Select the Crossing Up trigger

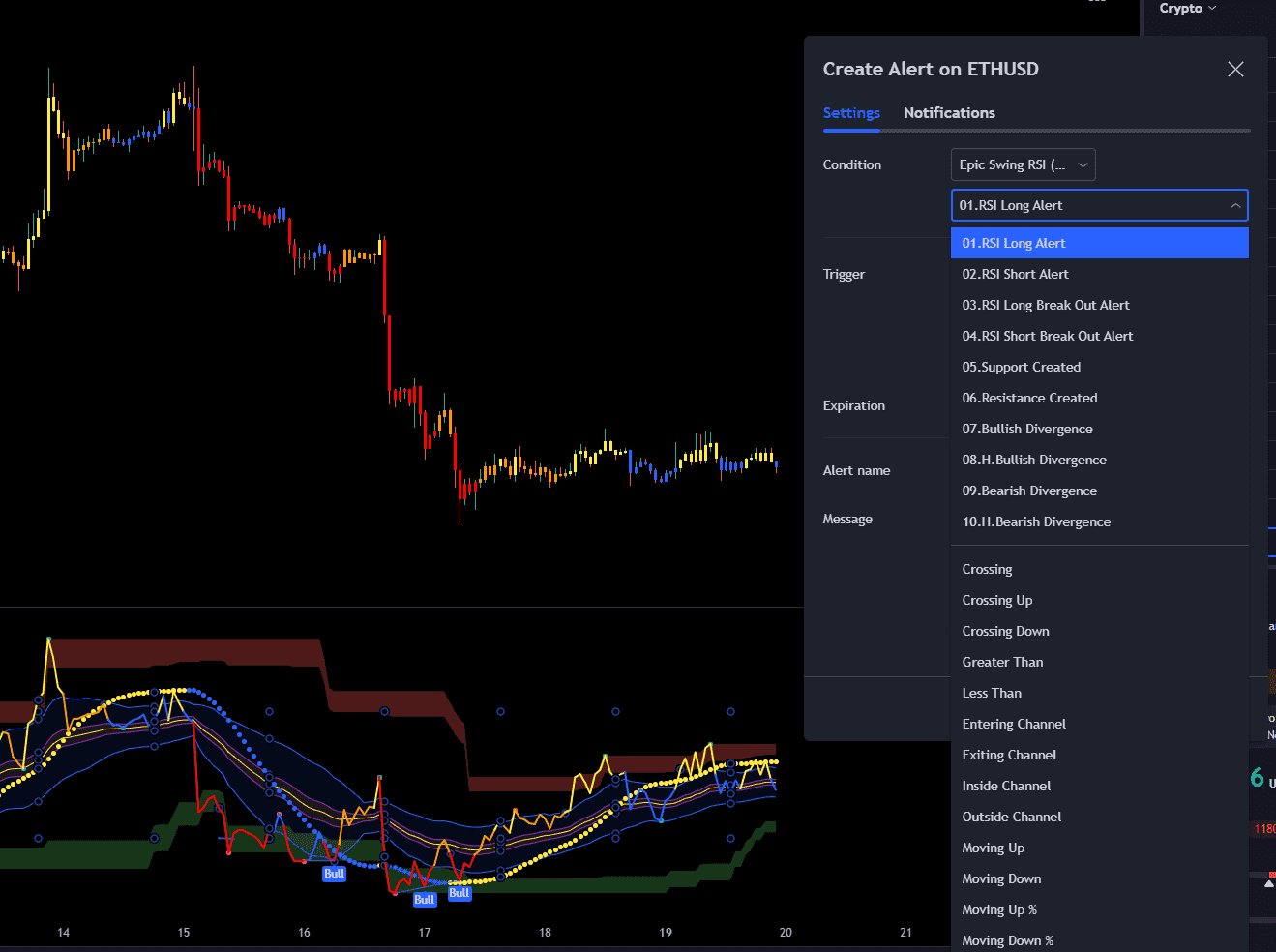pos(997,600)
